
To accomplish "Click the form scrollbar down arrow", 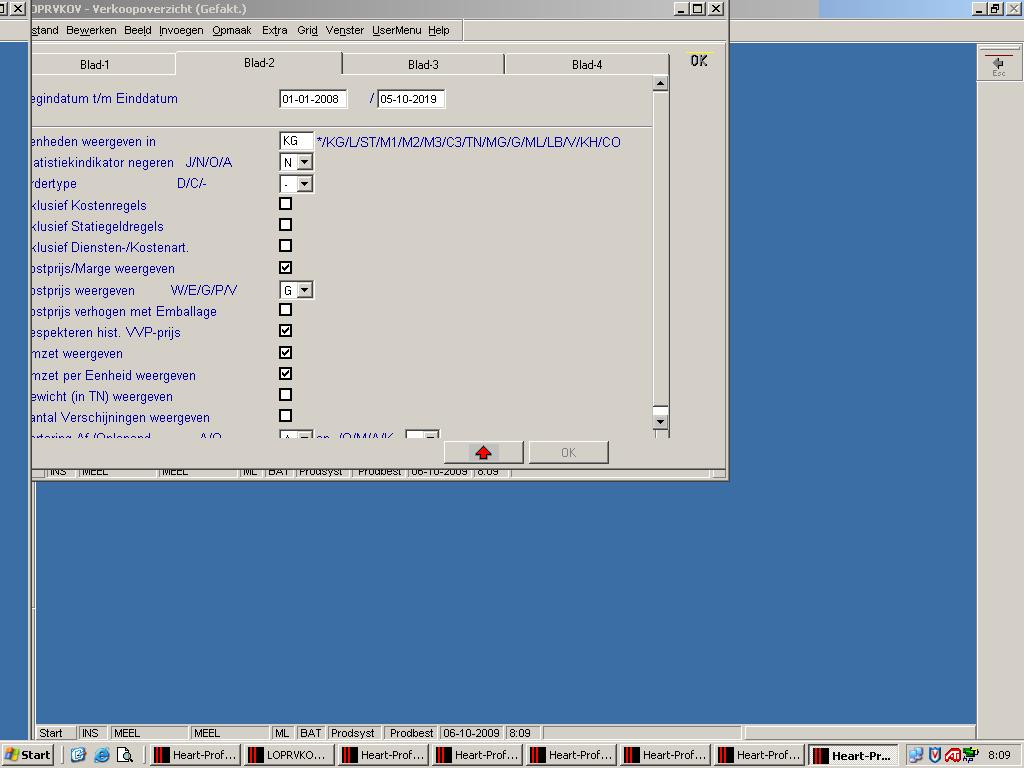I will click(x=660, y=421).
